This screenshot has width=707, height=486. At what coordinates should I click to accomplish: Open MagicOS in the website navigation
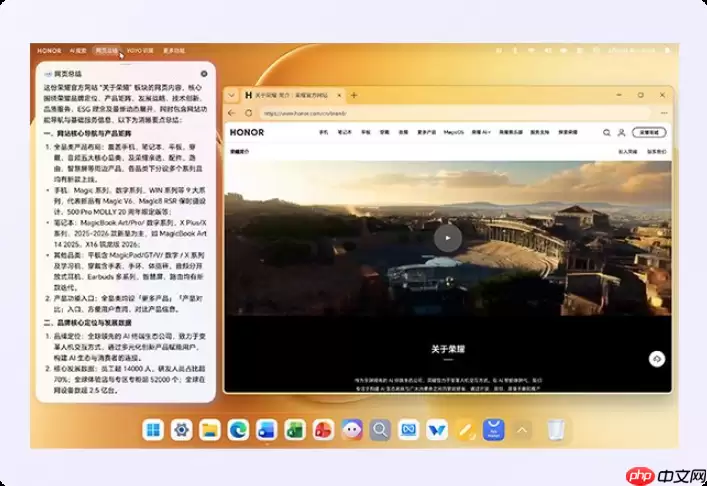click(x=454, y=132)
